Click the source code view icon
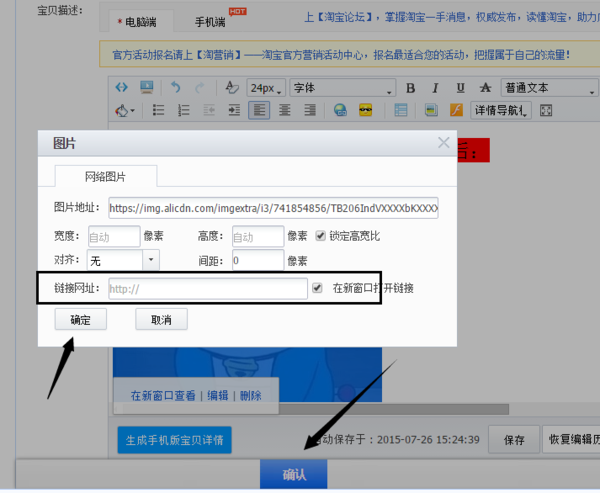 (122, 88)
